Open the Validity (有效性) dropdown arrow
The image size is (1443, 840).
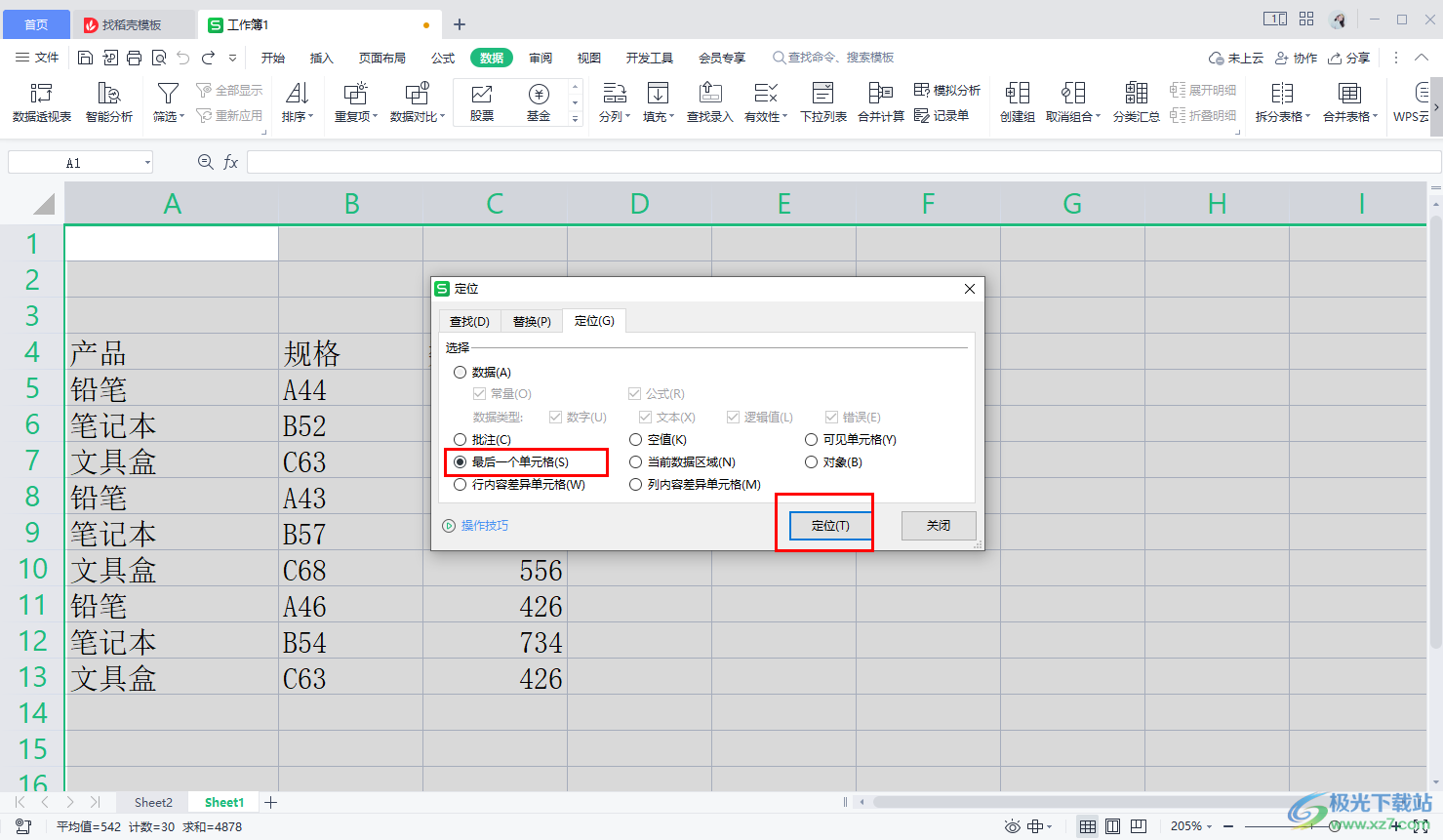pos(785,117)
